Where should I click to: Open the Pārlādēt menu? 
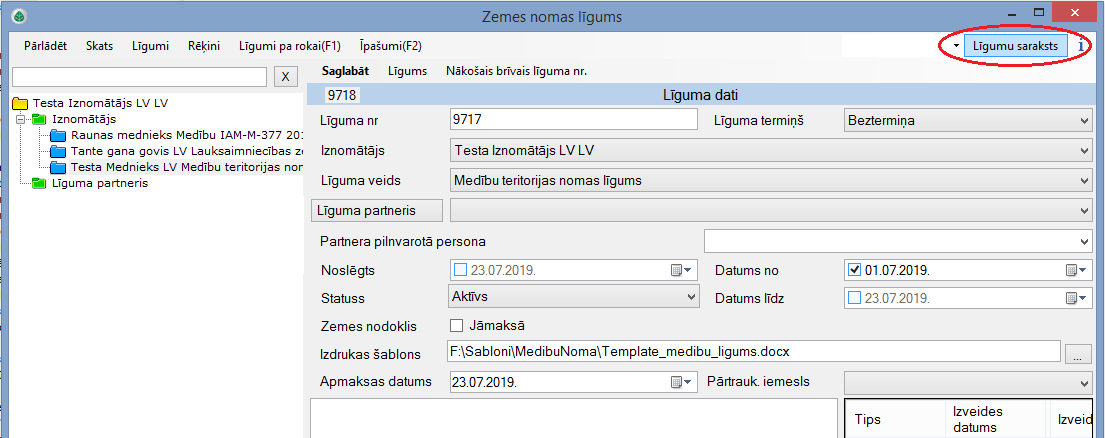pyautogui.click(x=45, y=46)
